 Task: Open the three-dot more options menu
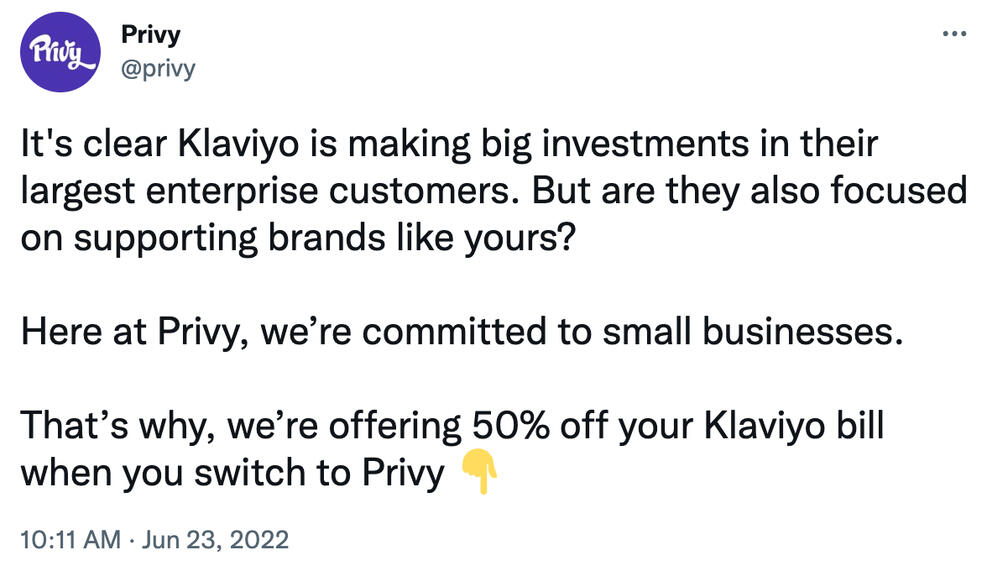click(955, 33)
